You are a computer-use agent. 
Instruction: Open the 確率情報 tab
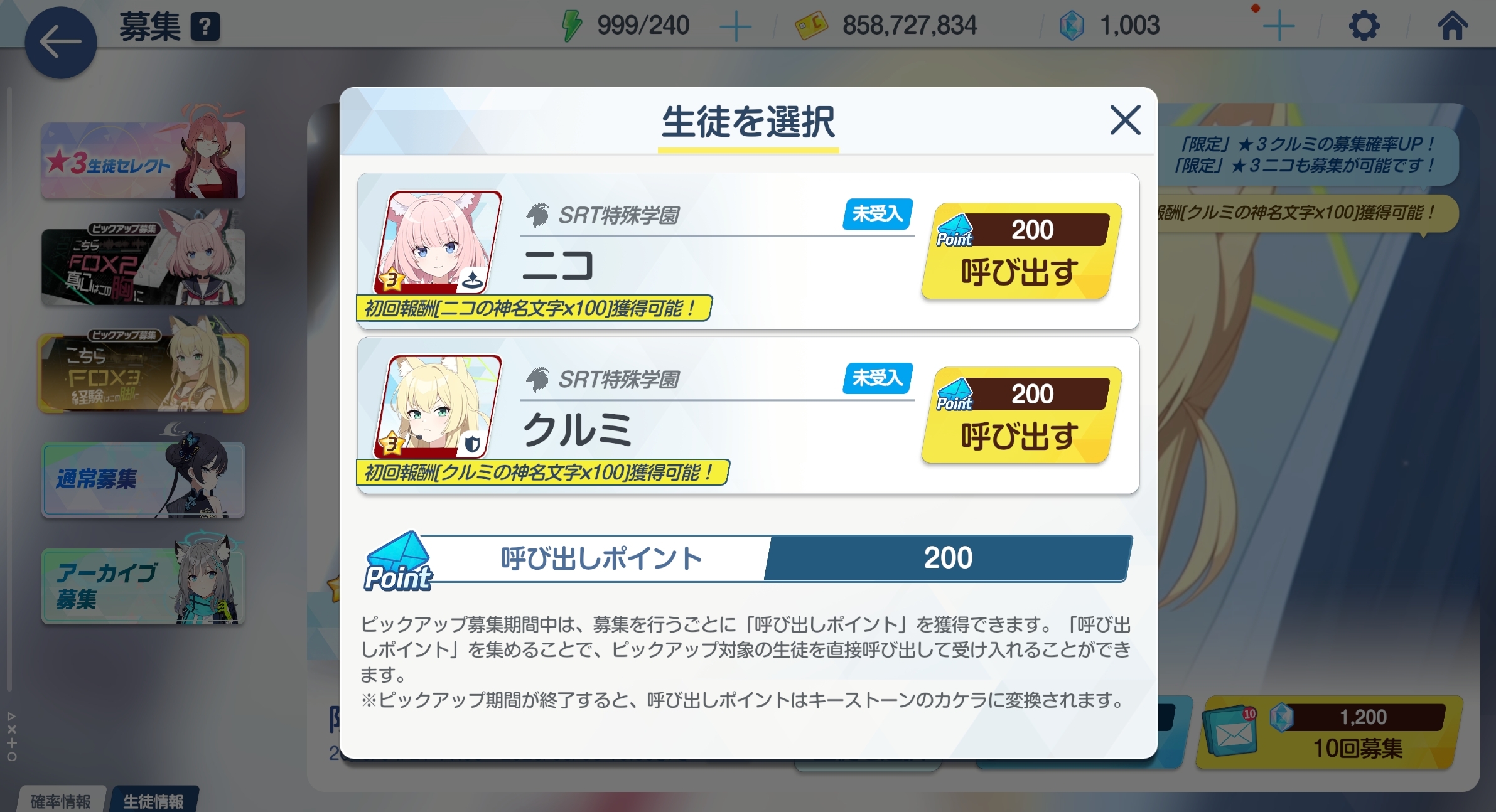point(61,800)
